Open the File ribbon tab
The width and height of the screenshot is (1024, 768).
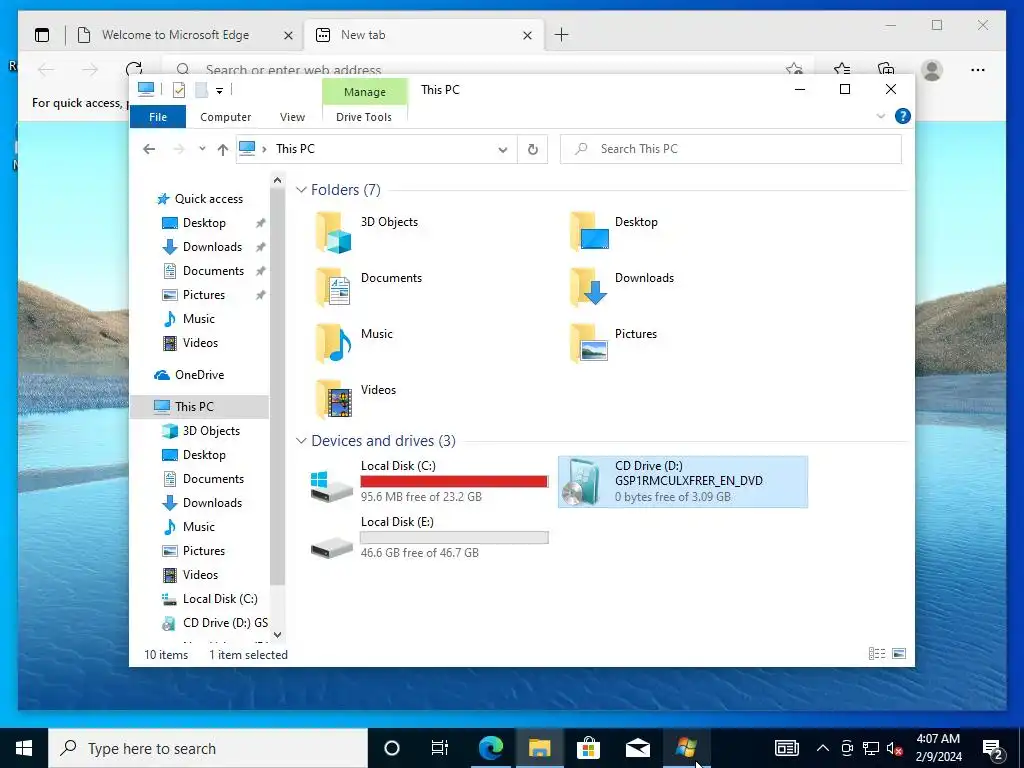158,117
